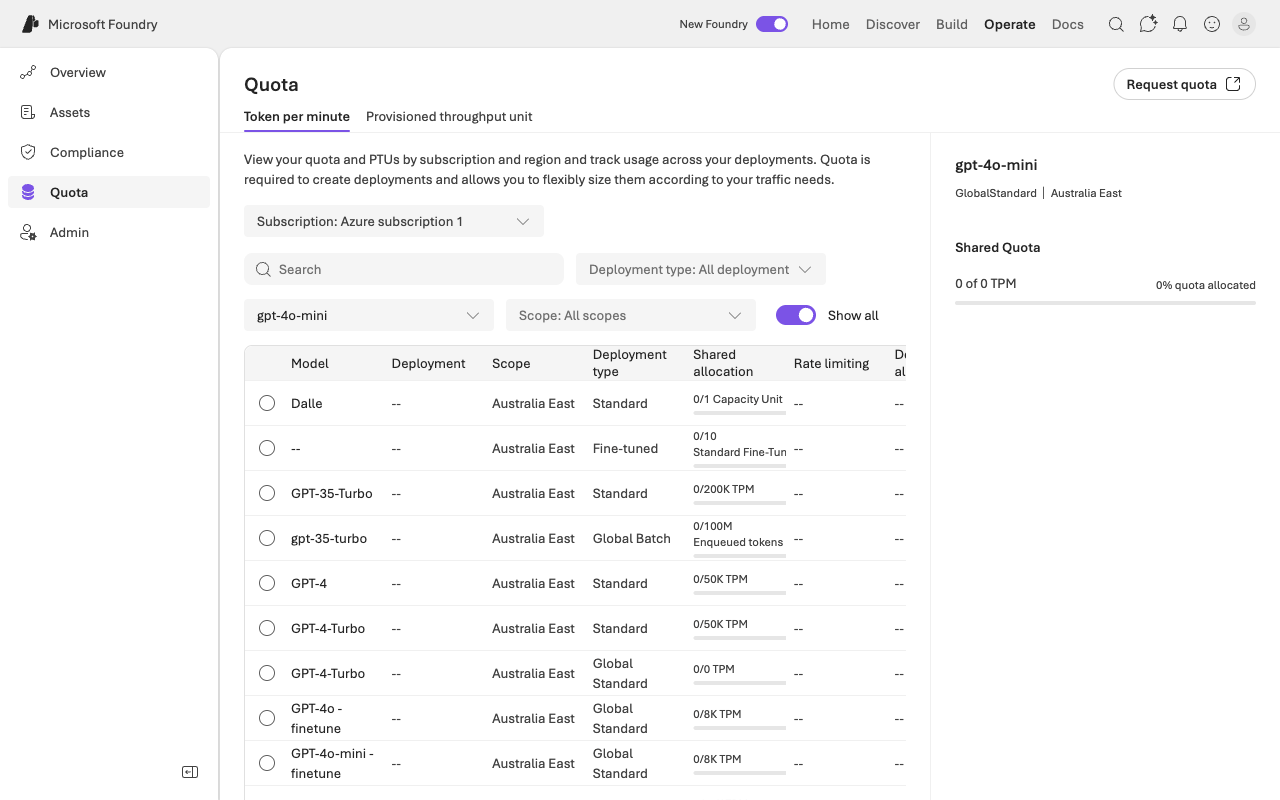Open Compliance in the sidebar

[x=109, y=152]
